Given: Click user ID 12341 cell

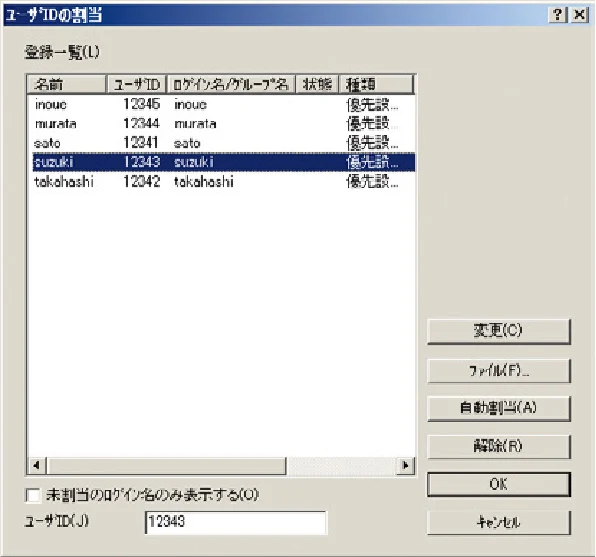Looking at the screenshot, I should tap(141, 143).
